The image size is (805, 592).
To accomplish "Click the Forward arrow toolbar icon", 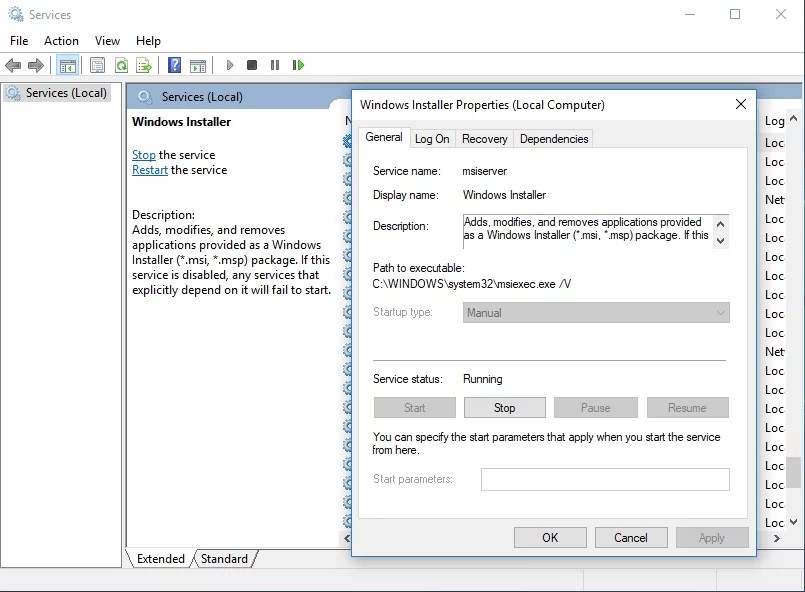I will coord(36,65).
